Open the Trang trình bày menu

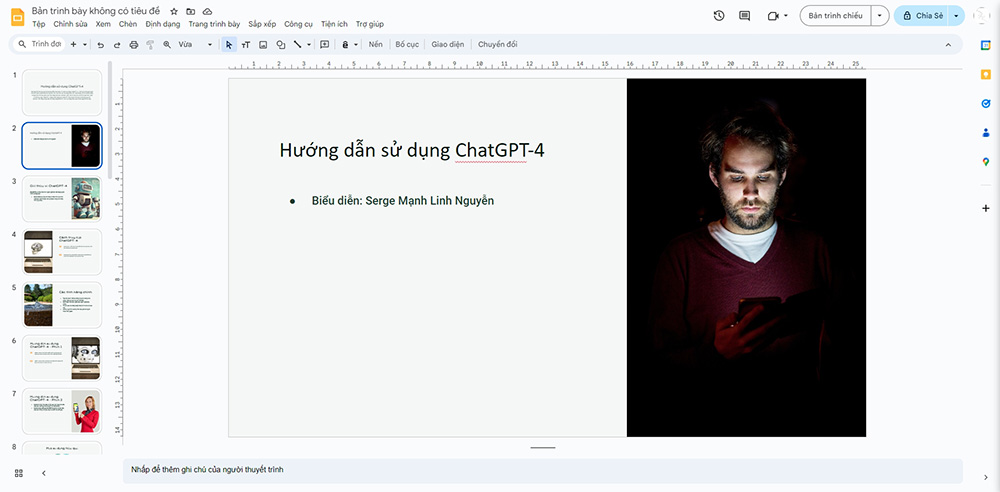(214, 24)
